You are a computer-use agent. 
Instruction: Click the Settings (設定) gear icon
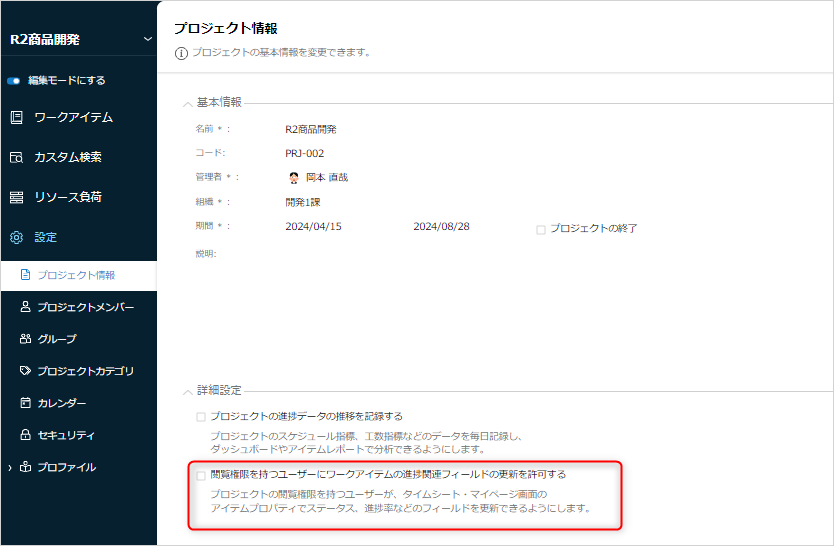coord(16,237)
